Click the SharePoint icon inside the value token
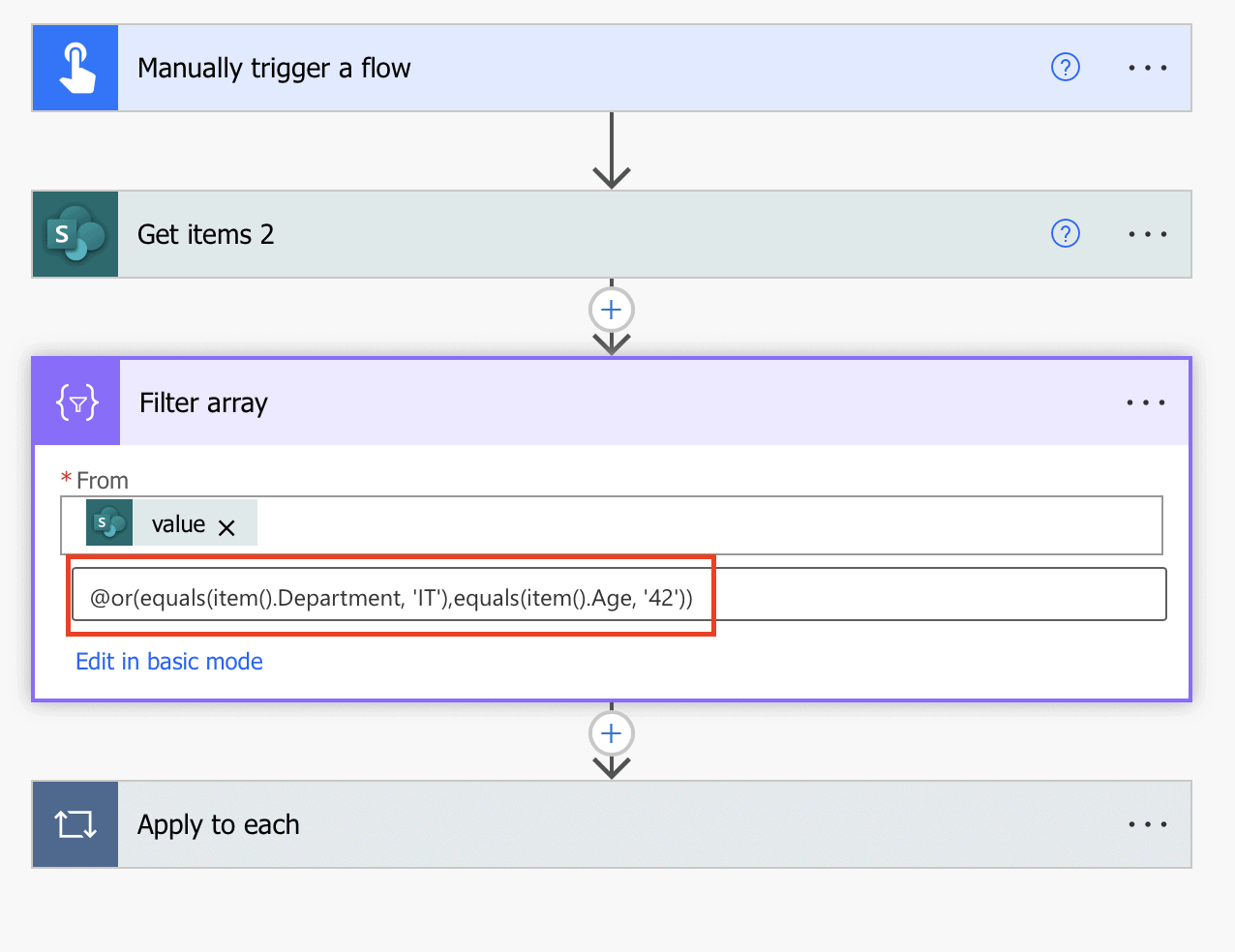Viewport: 1235px width, 952px height. click(x=108, y=524)
